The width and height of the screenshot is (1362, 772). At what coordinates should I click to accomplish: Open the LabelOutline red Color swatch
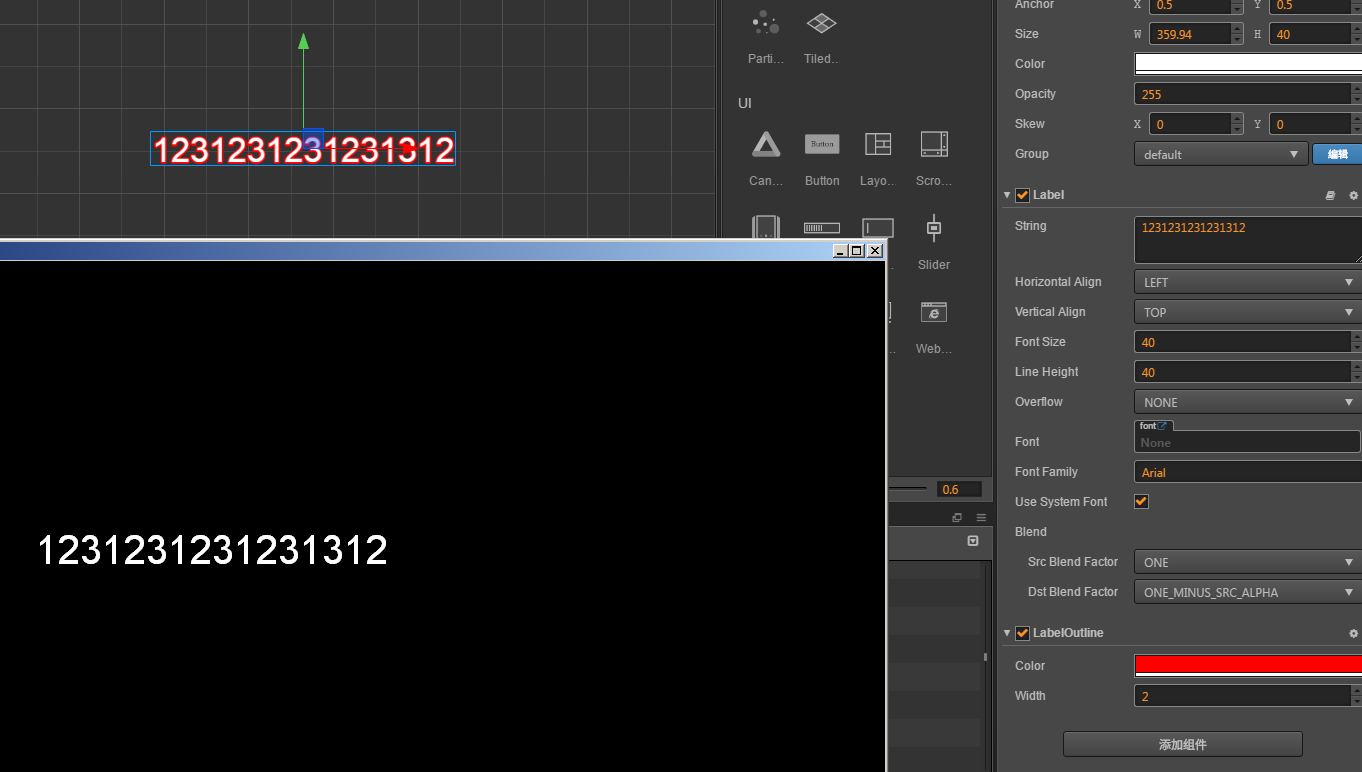[1248, 665]
